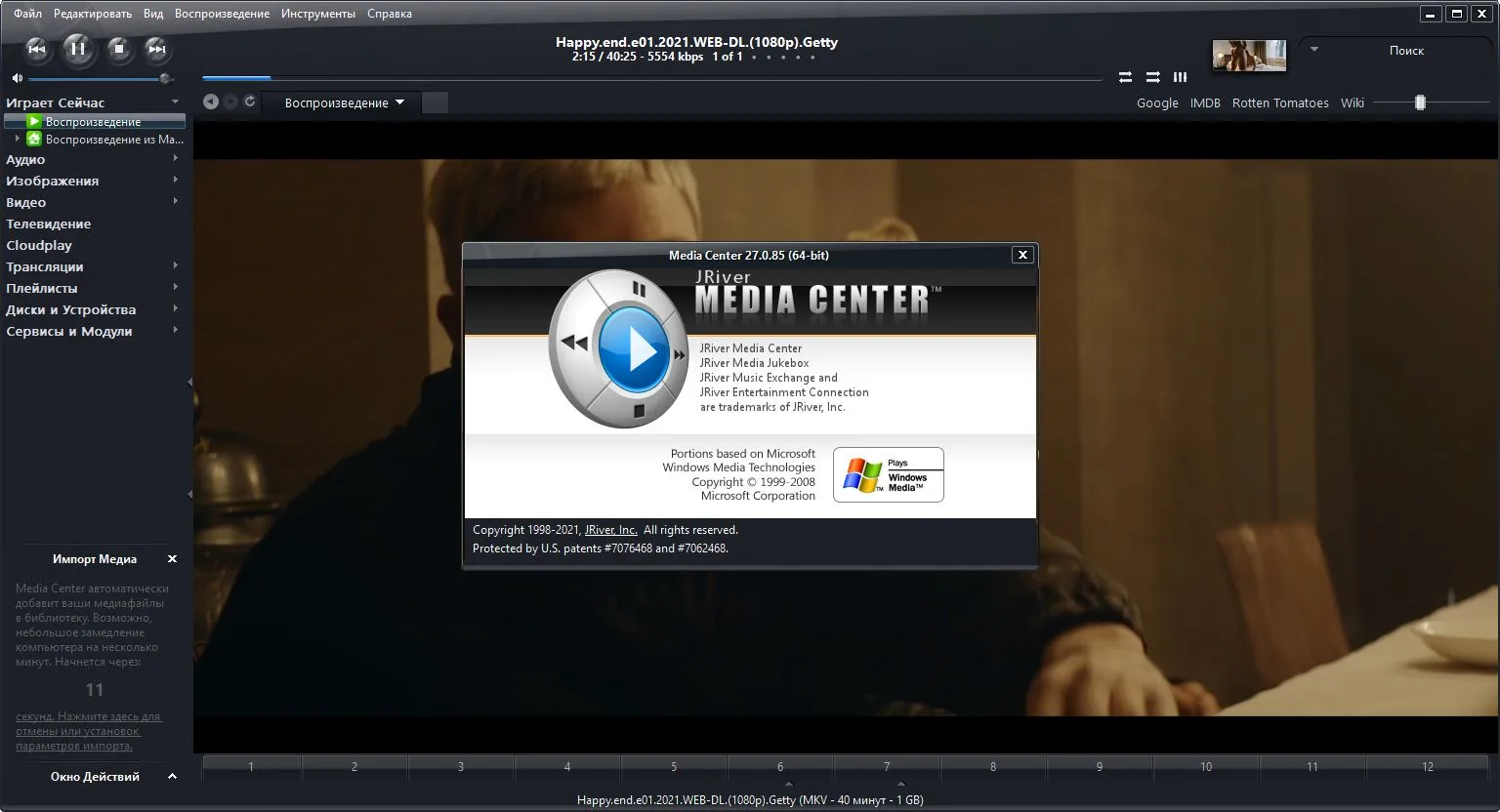Open the DSP equalizer icon

(1181, 77)
